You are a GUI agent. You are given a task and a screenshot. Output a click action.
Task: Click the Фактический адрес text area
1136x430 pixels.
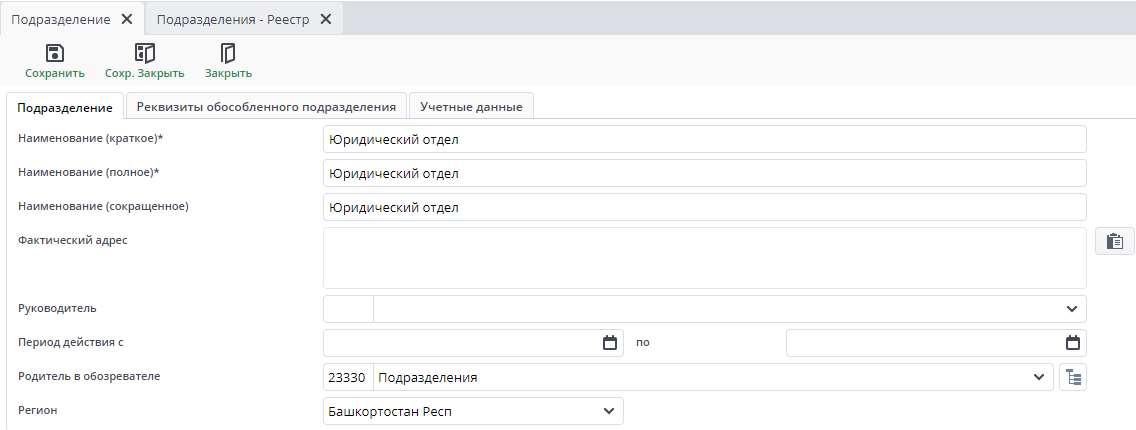tap(704, 258)
